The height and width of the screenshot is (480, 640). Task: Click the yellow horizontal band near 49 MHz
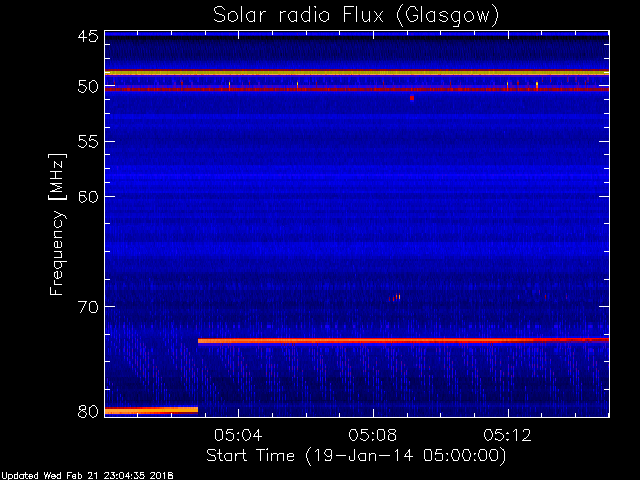[x=357, y=73]
